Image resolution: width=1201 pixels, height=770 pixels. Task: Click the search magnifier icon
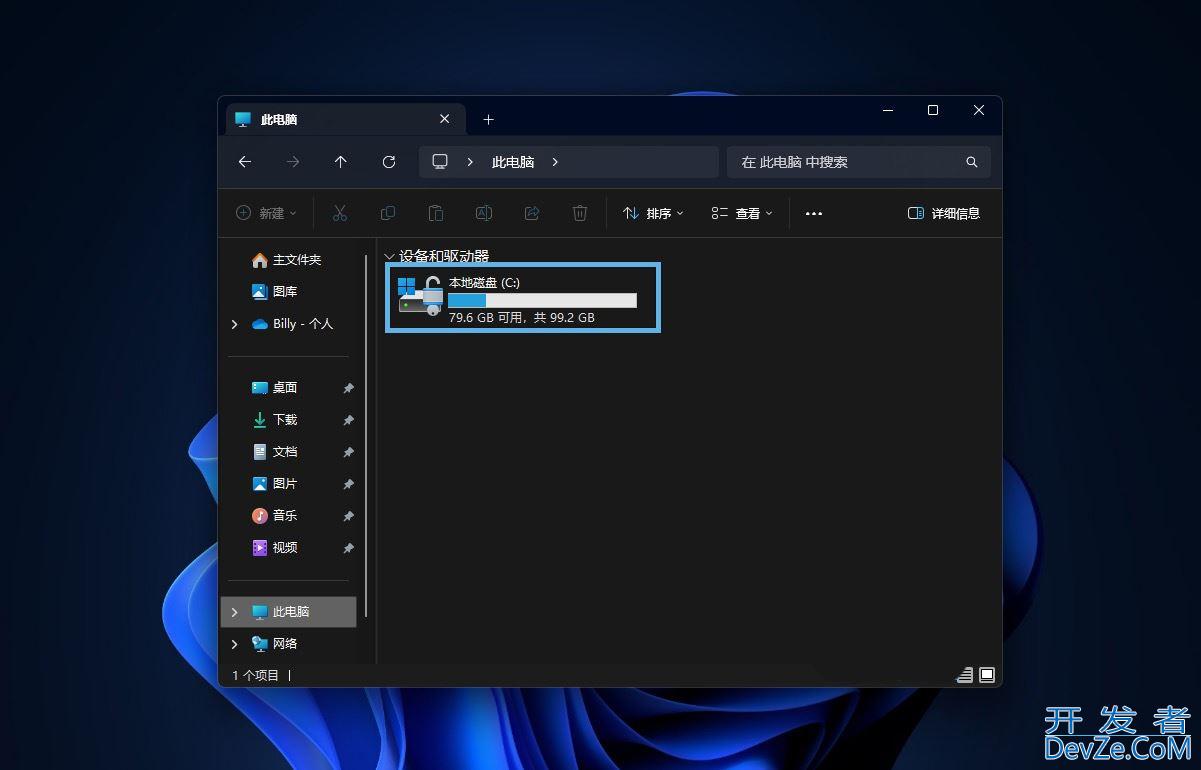(x=971, y=162)
